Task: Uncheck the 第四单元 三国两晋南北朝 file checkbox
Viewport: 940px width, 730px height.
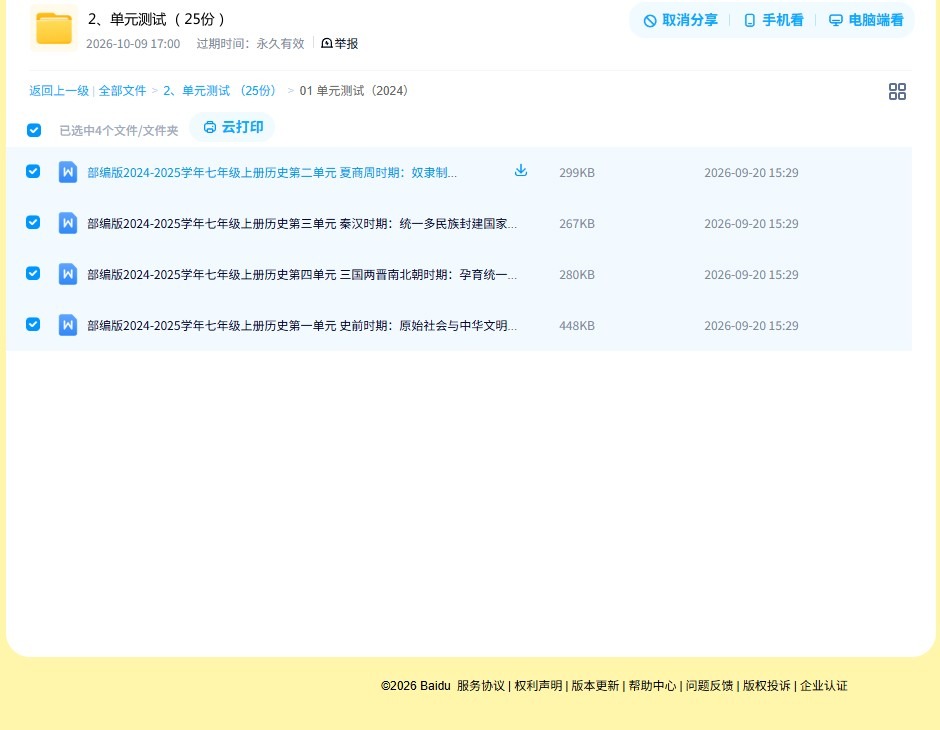Action: tap(33, 273)
